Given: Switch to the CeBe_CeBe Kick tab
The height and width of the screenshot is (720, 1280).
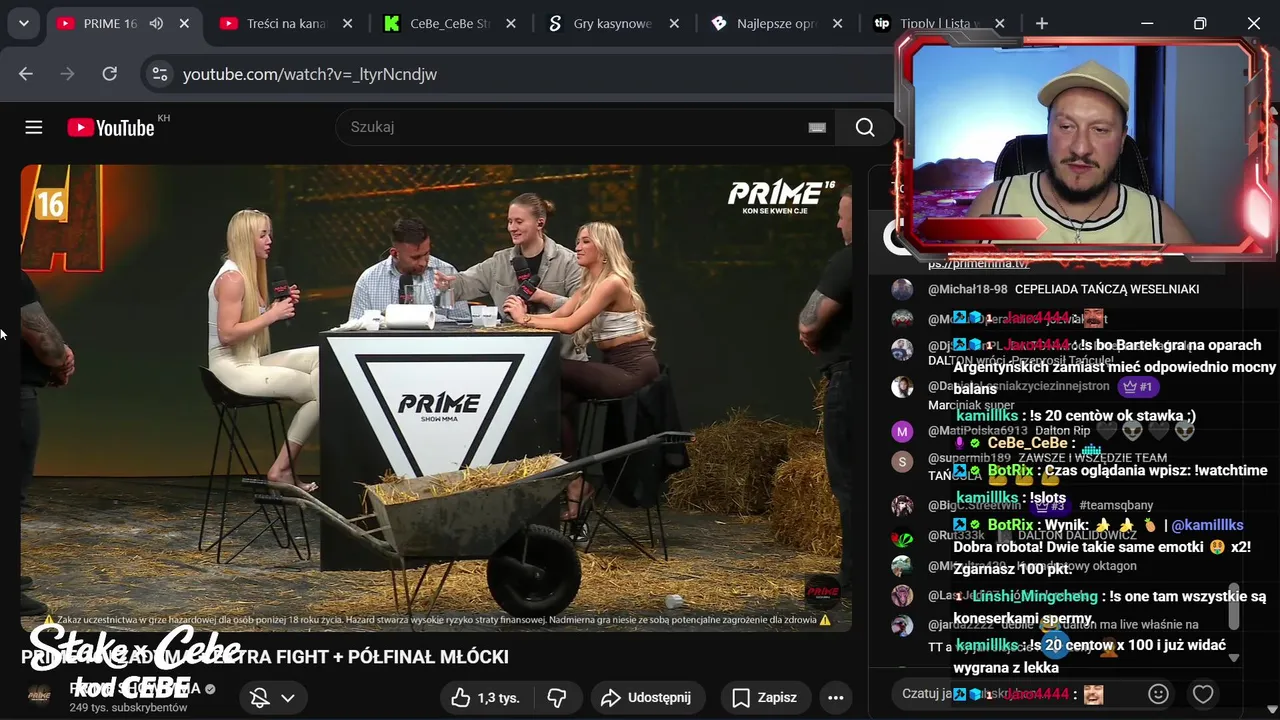Looking at the screenshot, I should tap(450, 23).
